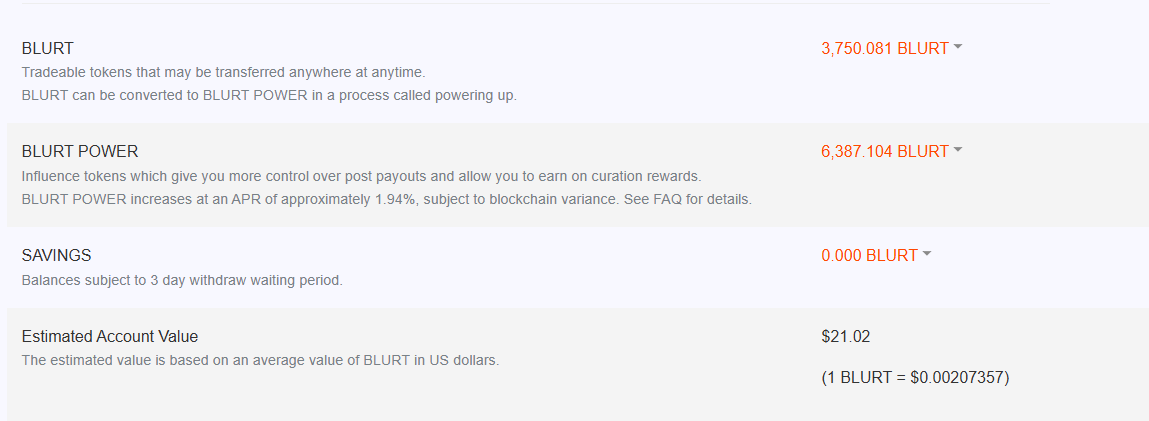This screenshot has width=1149, height=421.
Task: Click the 3 day withdraw waiting period note
Action: (x=182, y=280)
